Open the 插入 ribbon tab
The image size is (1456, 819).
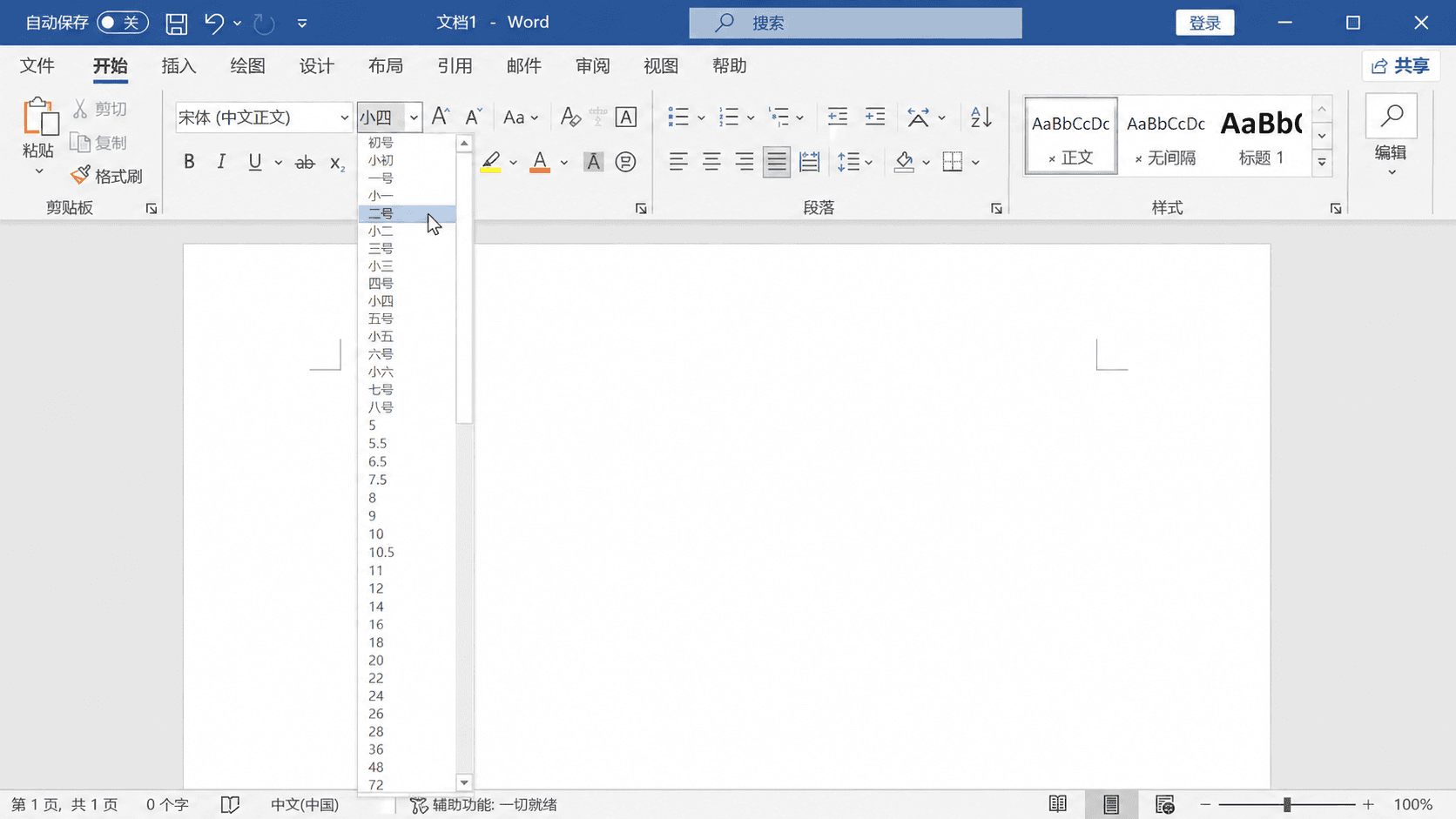click(x=179, y=66)
